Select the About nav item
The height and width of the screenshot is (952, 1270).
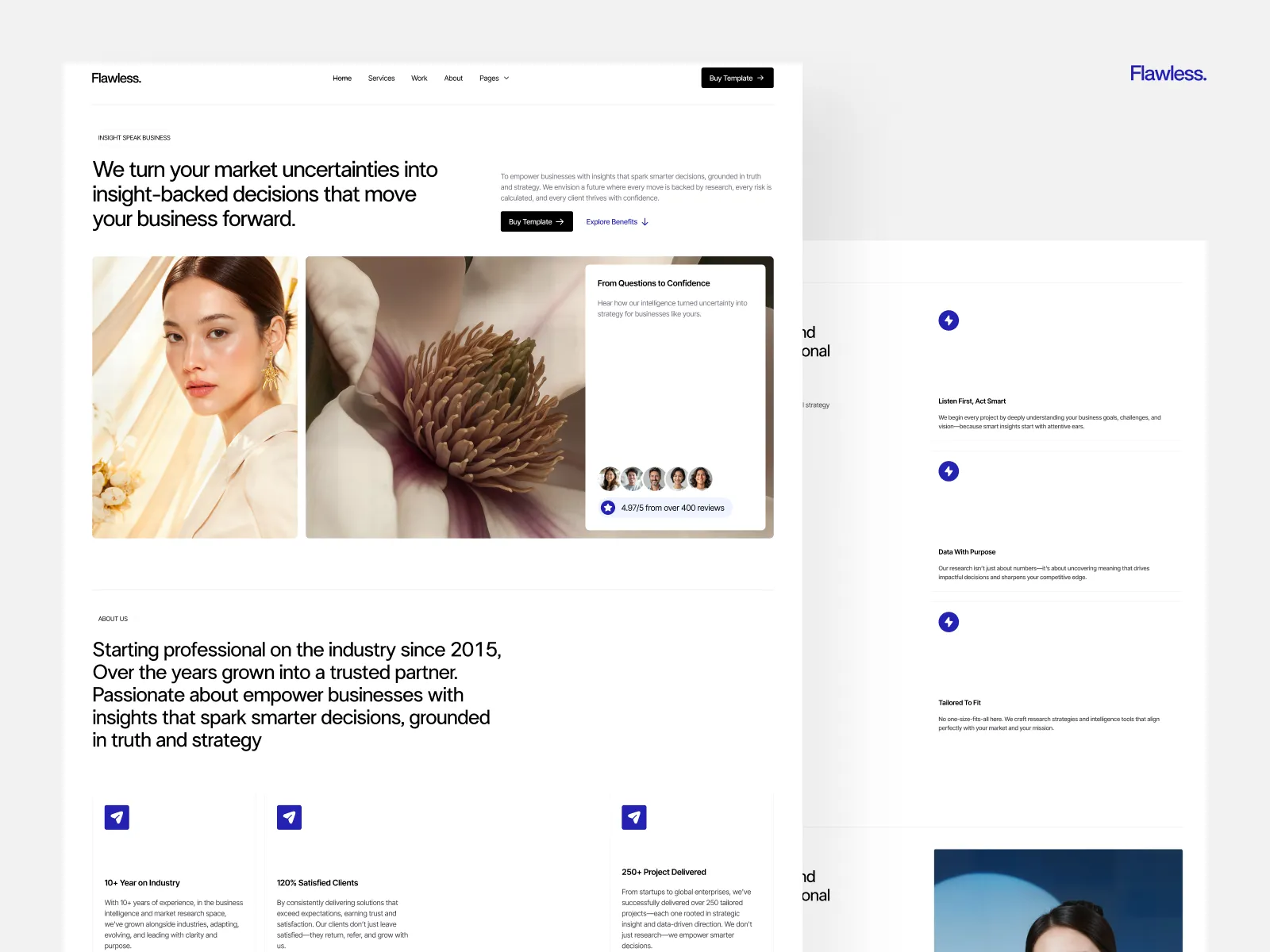[453, 78]
